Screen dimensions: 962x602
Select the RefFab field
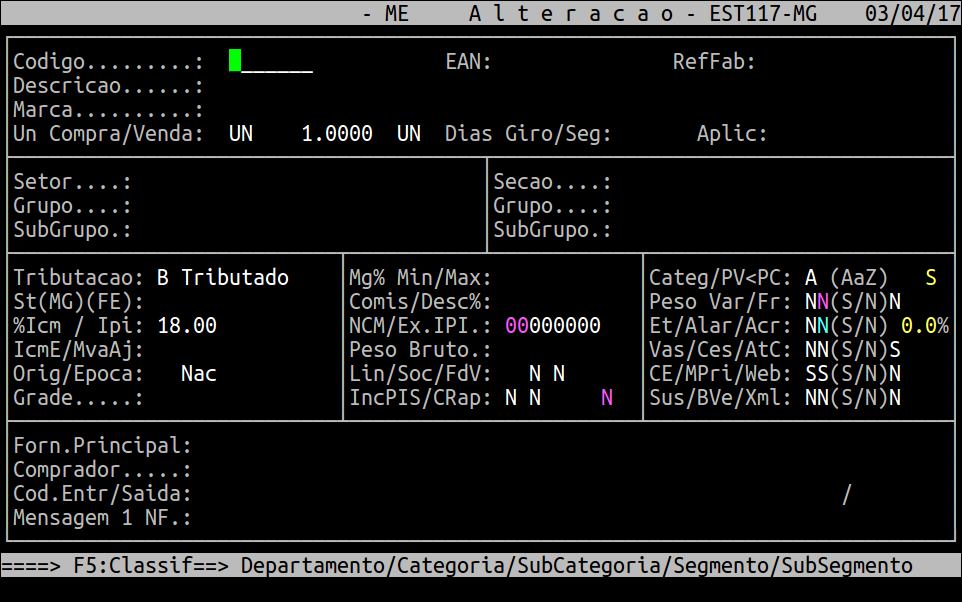coord(714,62)
